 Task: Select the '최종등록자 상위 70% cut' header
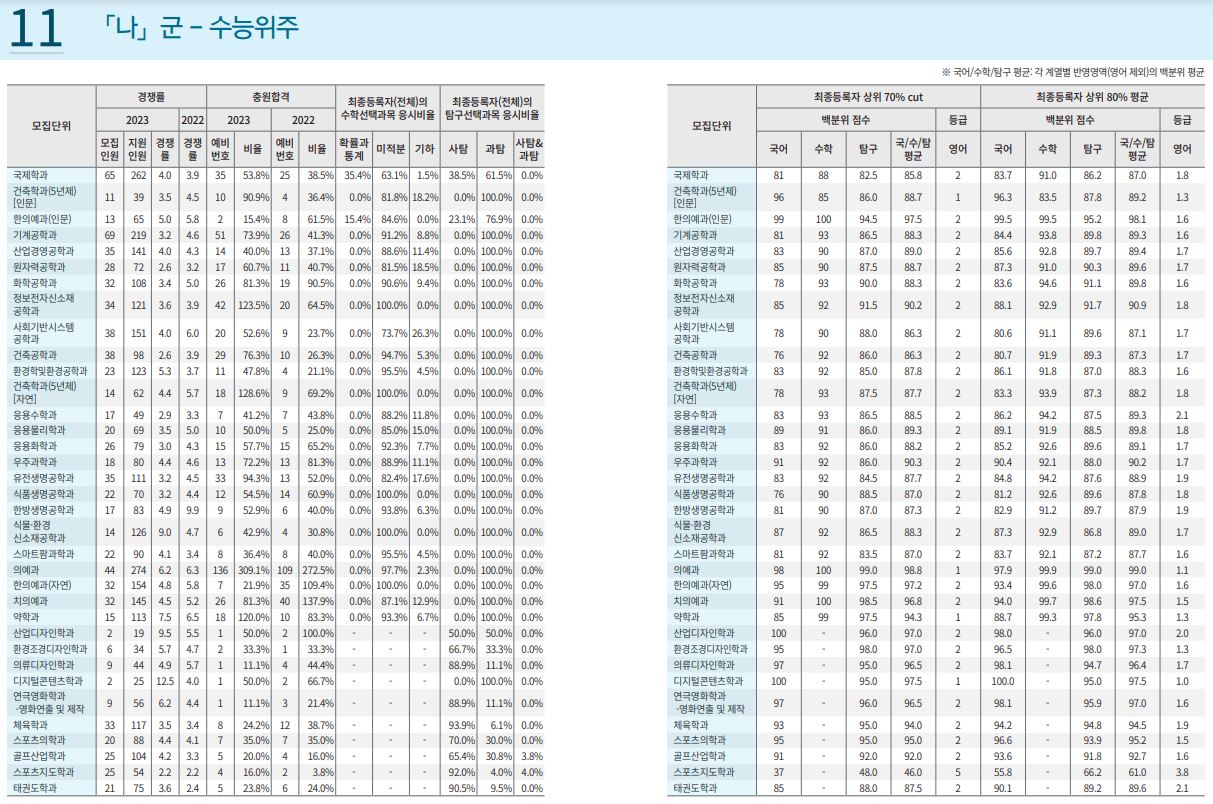[868, 97]
